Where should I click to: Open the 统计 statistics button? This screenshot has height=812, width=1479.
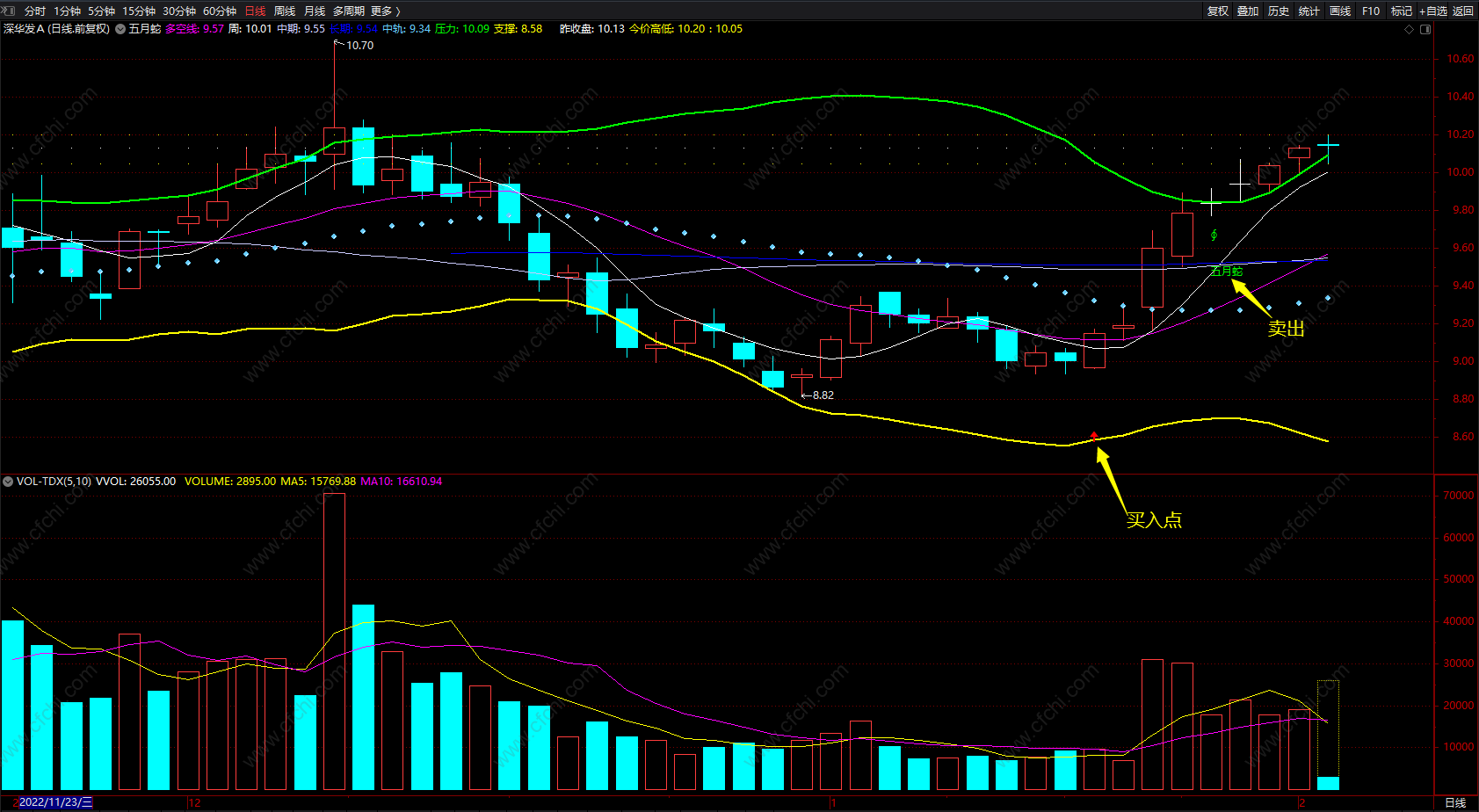coord(1309,11)
